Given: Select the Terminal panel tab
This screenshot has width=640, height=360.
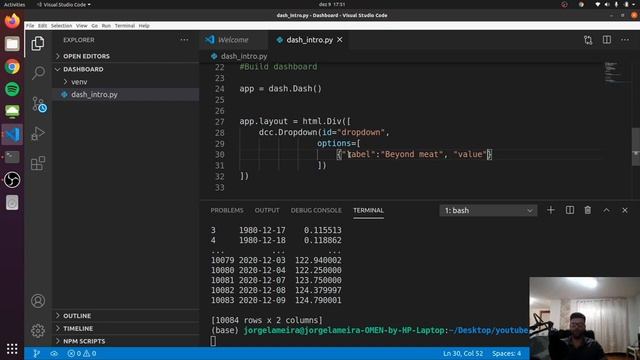Looking at the screenshot, I should pos(368,210).
